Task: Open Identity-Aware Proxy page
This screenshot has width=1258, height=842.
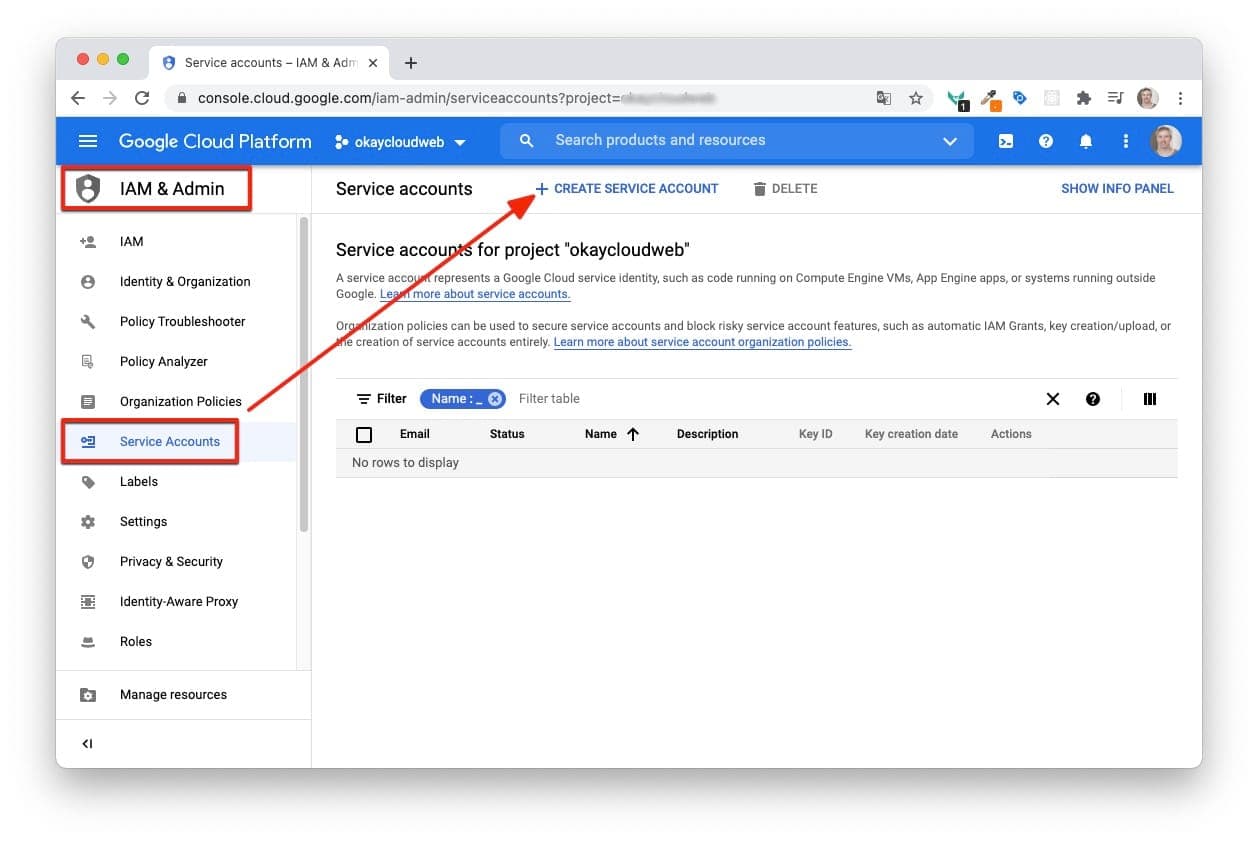Action: click(177, 601)
